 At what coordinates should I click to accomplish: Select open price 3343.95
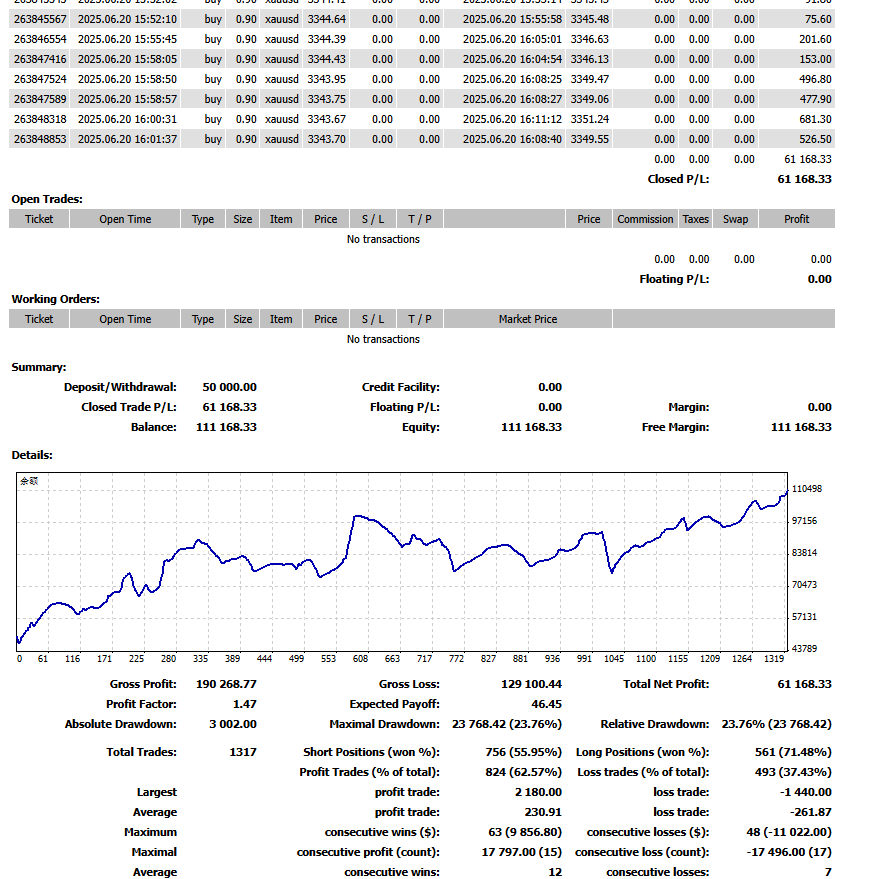pyautogui.click(x=326, y=79)
